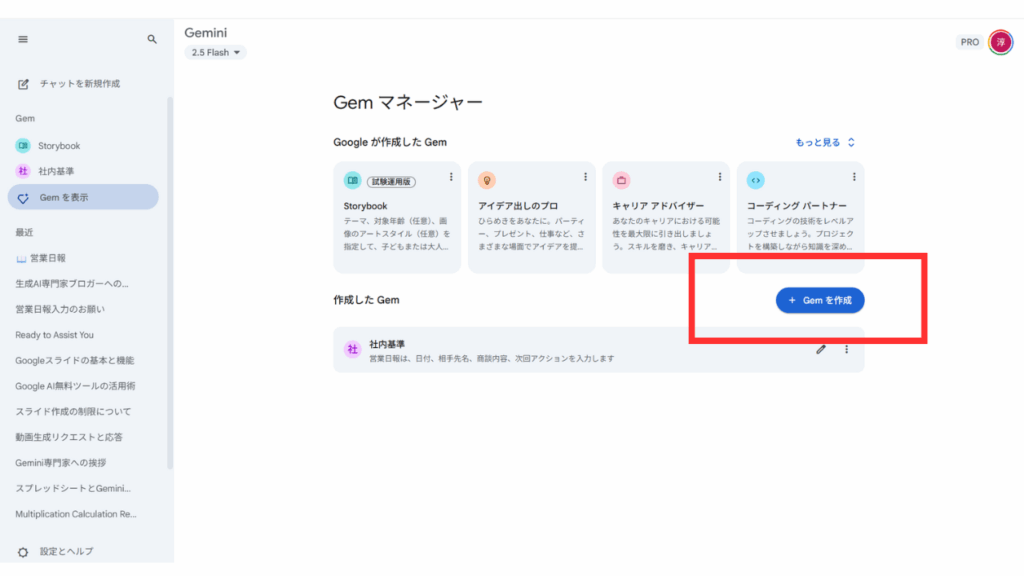This screenshot has height=576, width=1024.
Task: Open recent chat スライド作成の制限について
Action: tap(73, 411)
